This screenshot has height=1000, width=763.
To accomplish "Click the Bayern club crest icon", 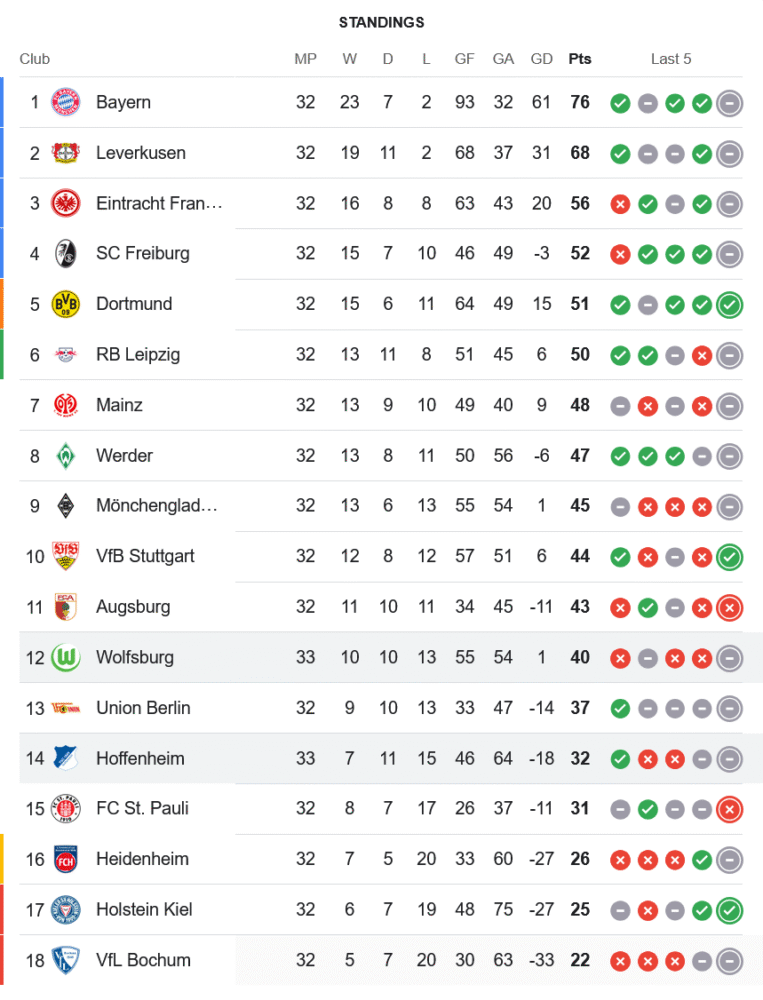I will coord(65,102).
